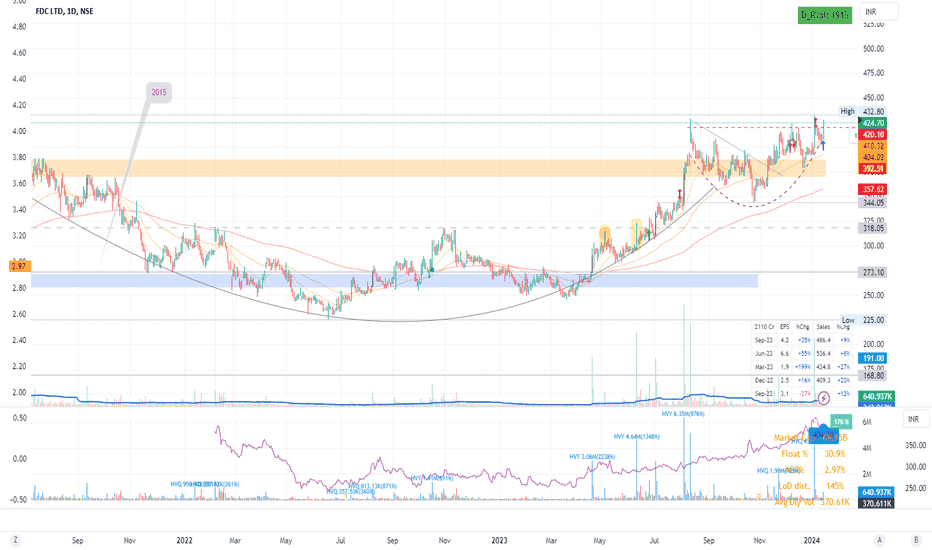Click the orange 2.97 label on left scale
The image size is (932, 550).
(x=19, y=266)
